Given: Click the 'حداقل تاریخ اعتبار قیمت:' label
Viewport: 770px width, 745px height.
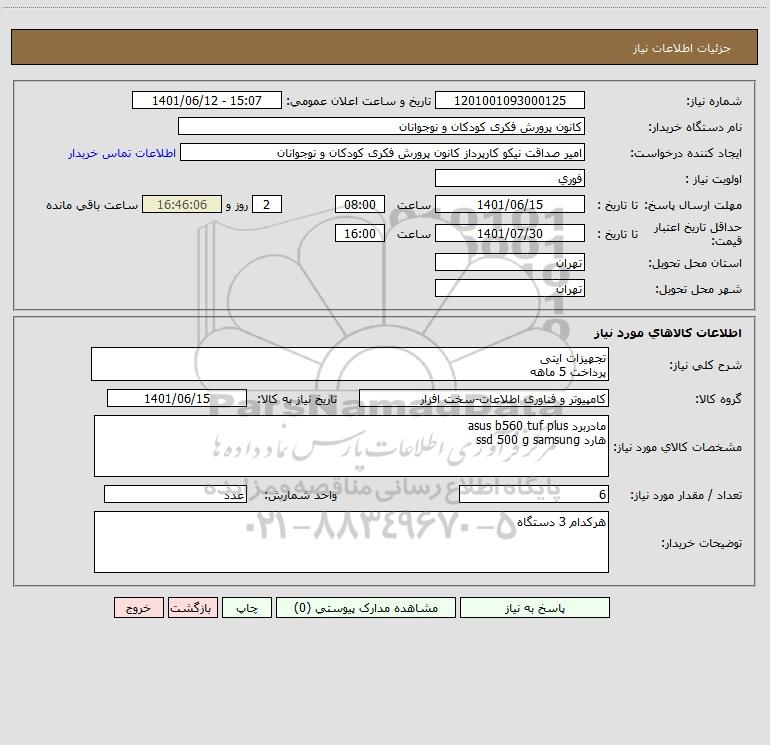Looking at the screenshot, I should (x=698, y=234).
